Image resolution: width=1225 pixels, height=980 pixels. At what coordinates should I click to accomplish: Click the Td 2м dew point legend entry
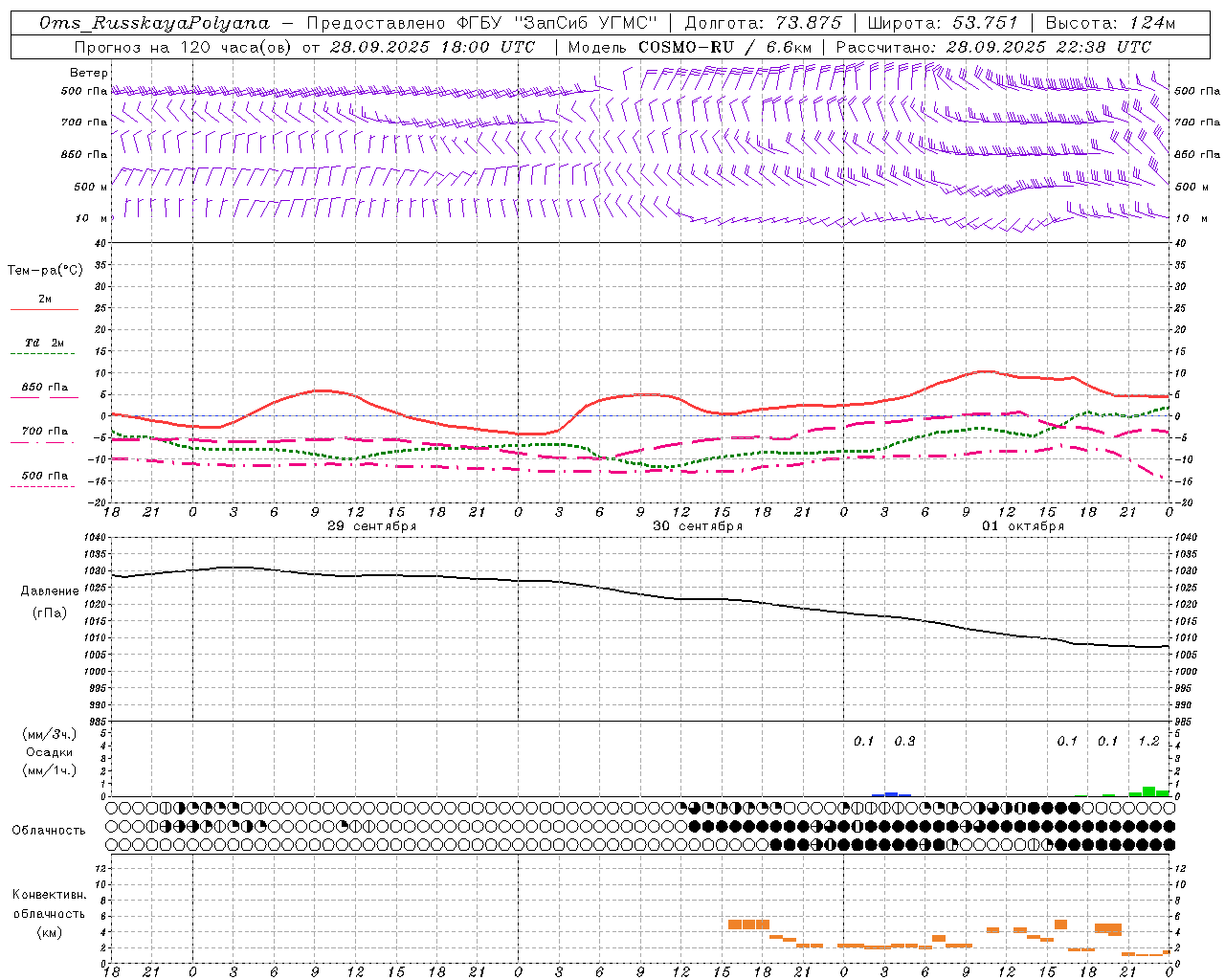pos(45,343)
